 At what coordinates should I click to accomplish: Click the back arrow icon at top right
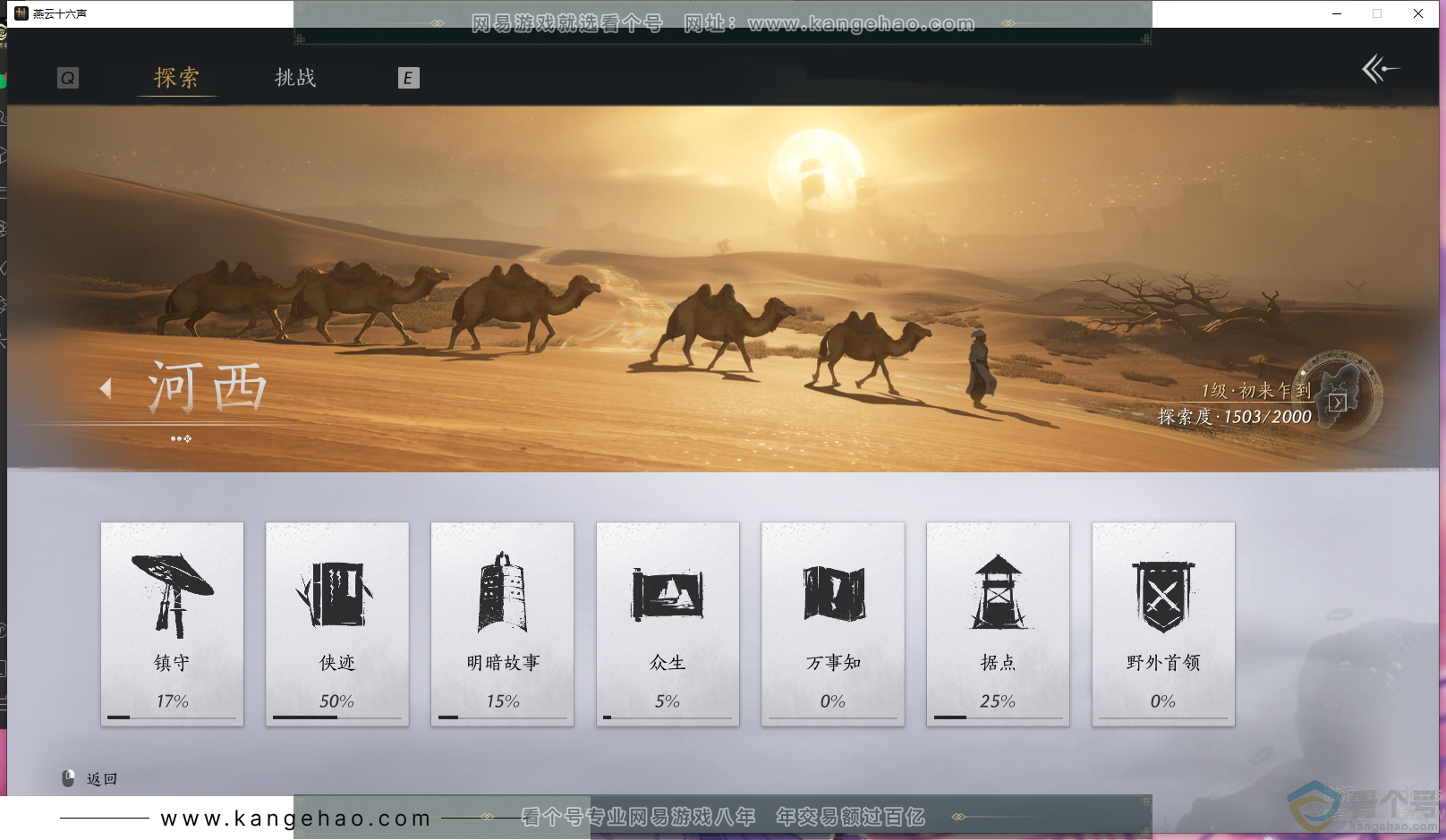point(1381,69)
